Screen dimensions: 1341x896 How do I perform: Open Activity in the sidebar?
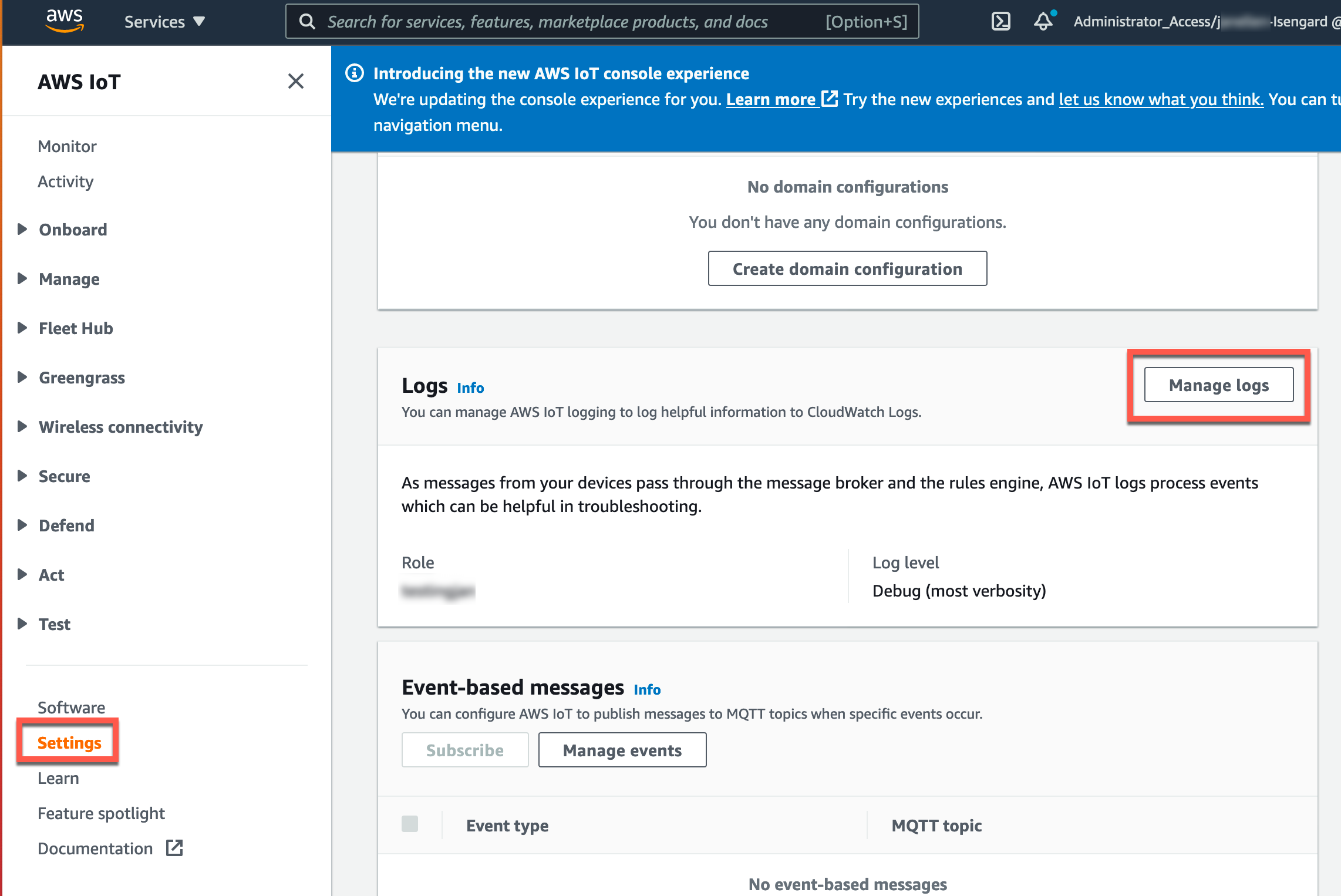pyautogui.click(x=66, y=181)
